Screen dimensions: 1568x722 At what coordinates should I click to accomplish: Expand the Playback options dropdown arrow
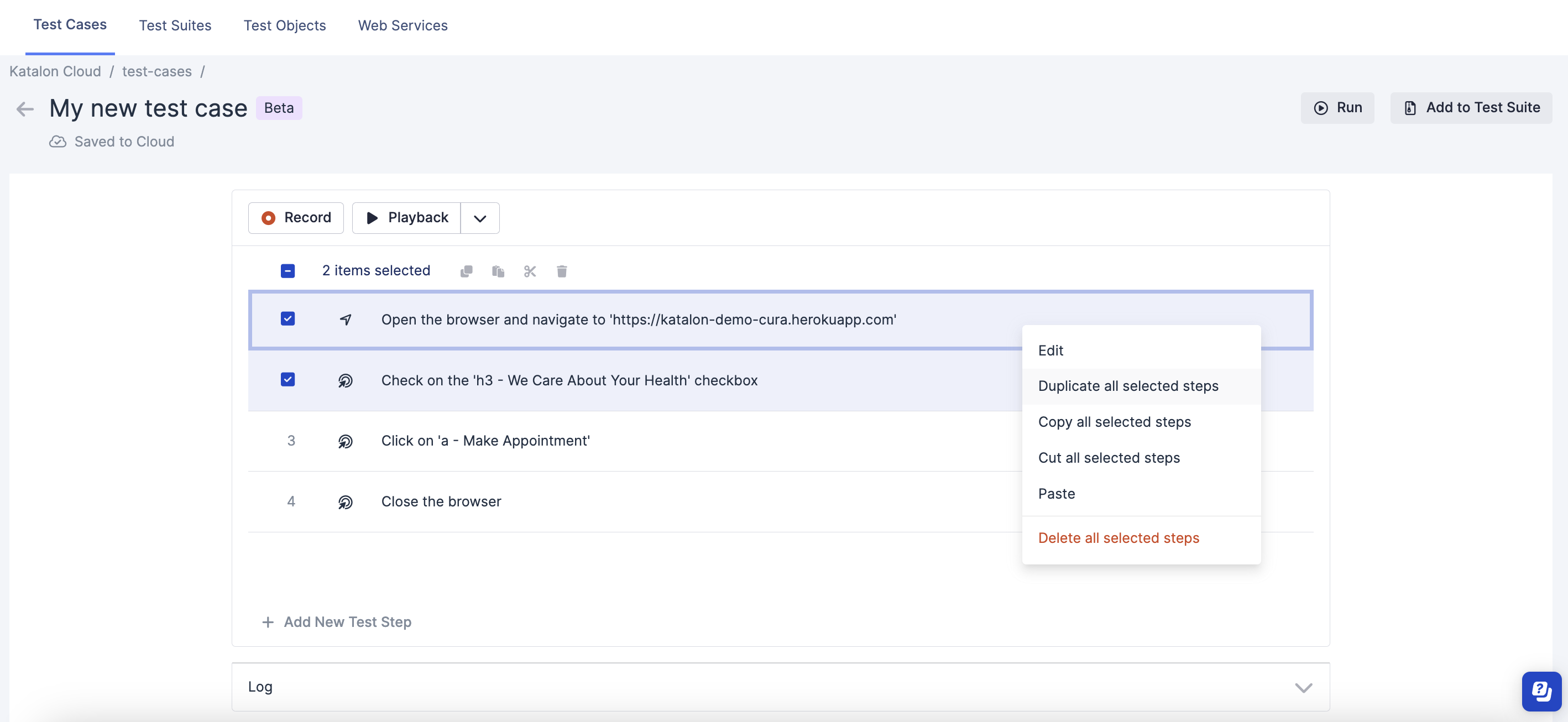pyautogui.click(x=479, y=216)
